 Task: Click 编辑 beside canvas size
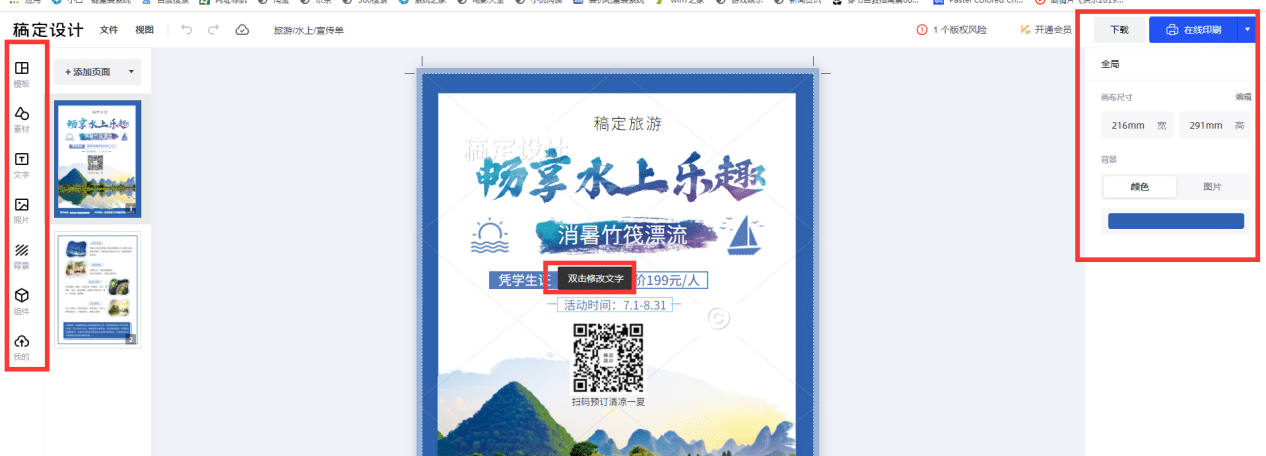click(1242, 97)
